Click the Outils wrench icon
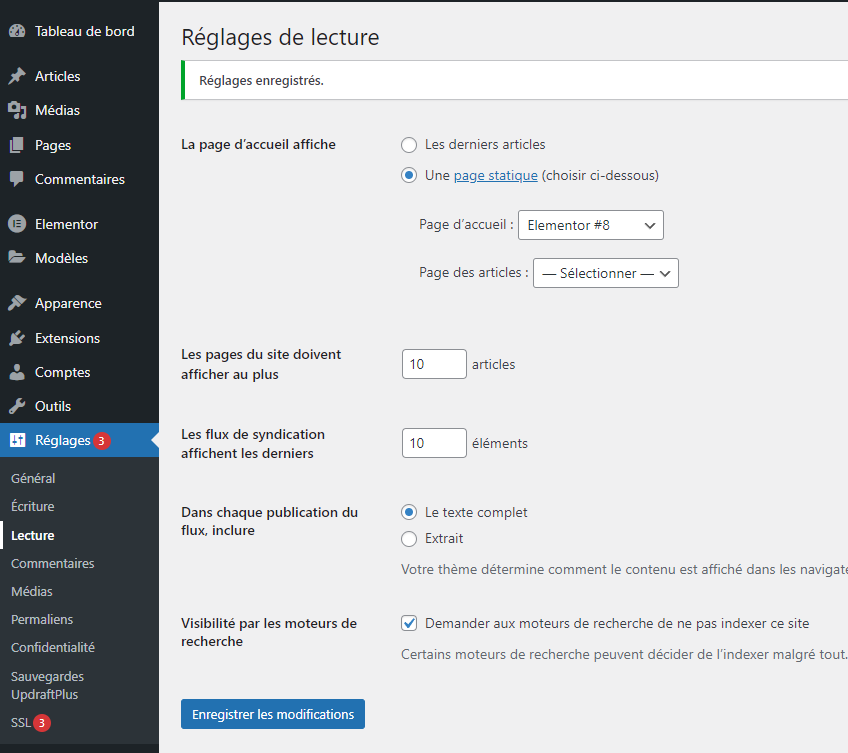The height and width of the screenshot is (753, 848). 16,406
